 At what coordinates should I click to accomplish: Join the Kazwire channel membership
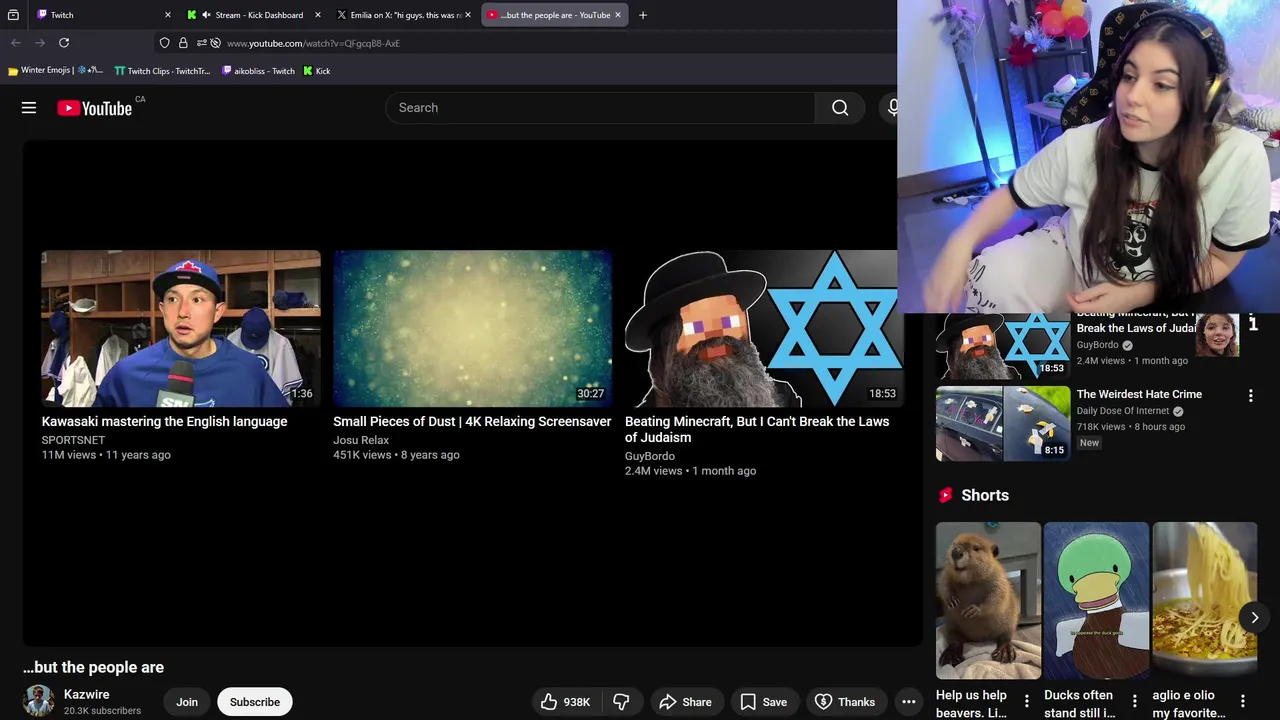pyautogui.click(x=187, y=702)
